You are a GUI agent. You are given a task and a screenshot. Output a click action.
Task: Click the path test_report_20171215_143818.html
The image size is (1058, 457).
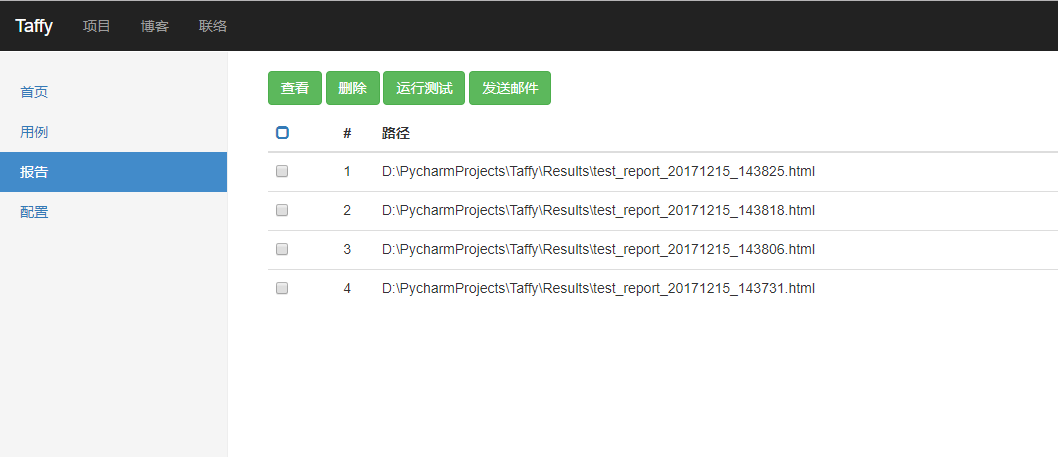coord(598,211)
